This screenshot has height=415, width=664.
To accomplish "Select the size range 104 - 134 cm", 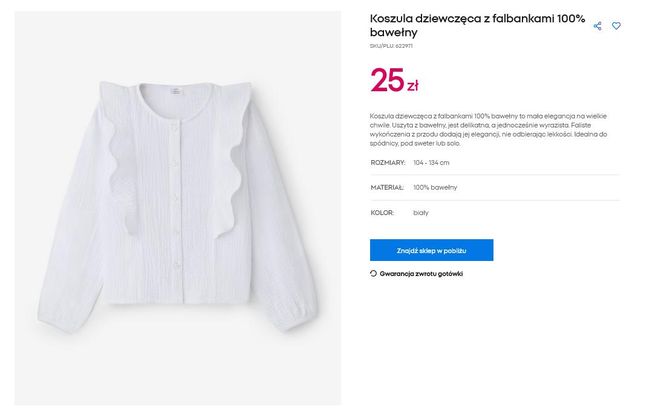I will tap(431, 163).
